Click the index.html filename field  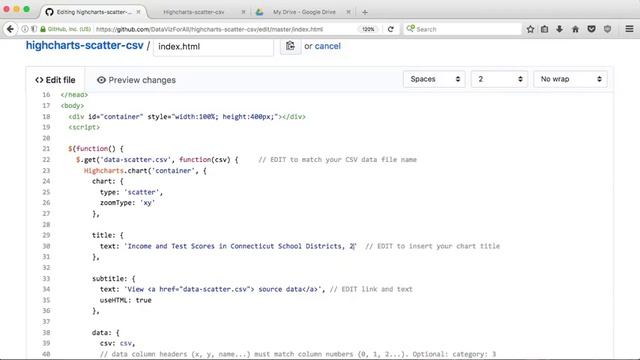click(213, 47)
